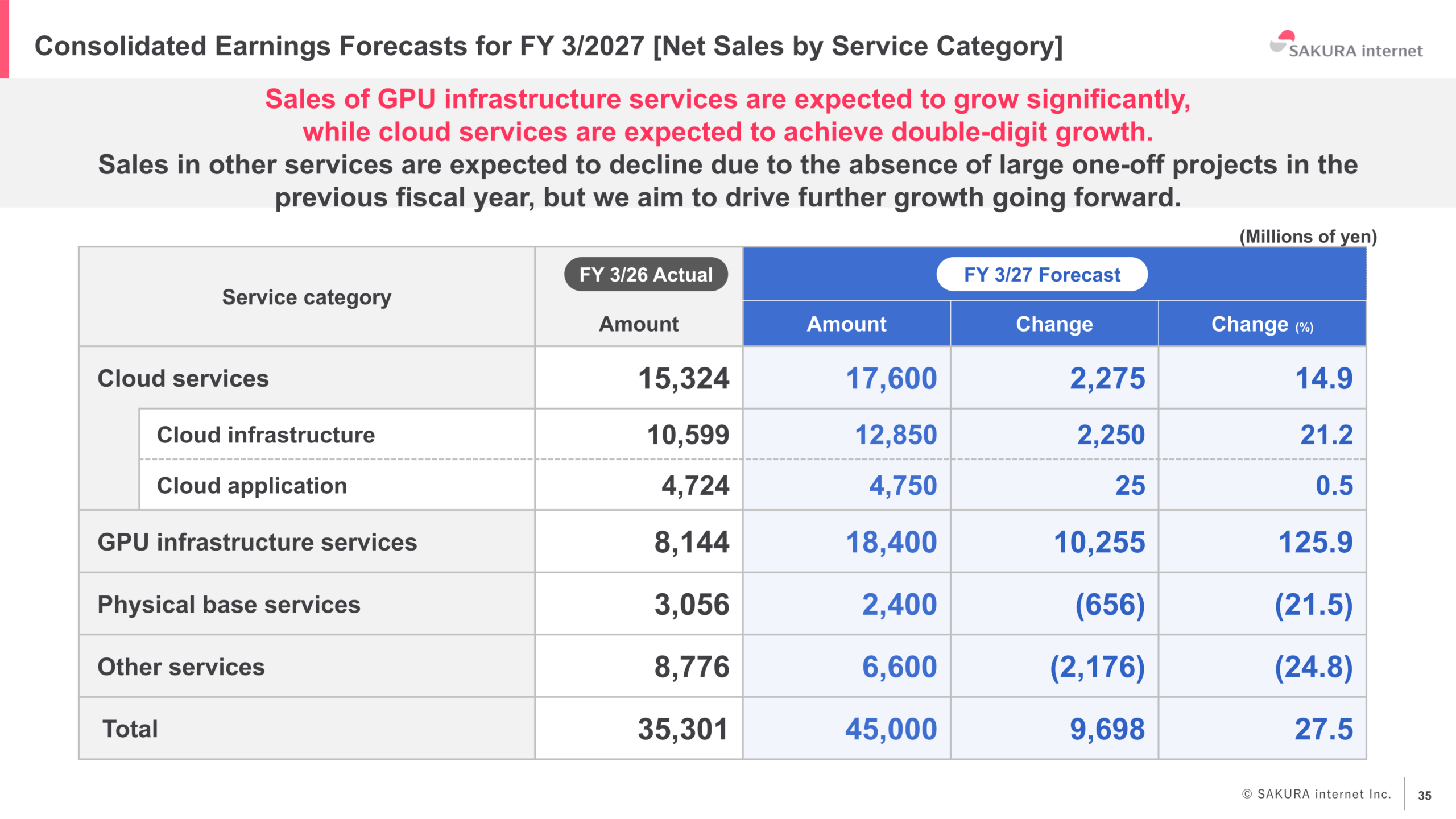Click the Service category header
The height and width of the screenshot is (819, 1456).
(307, 297)
